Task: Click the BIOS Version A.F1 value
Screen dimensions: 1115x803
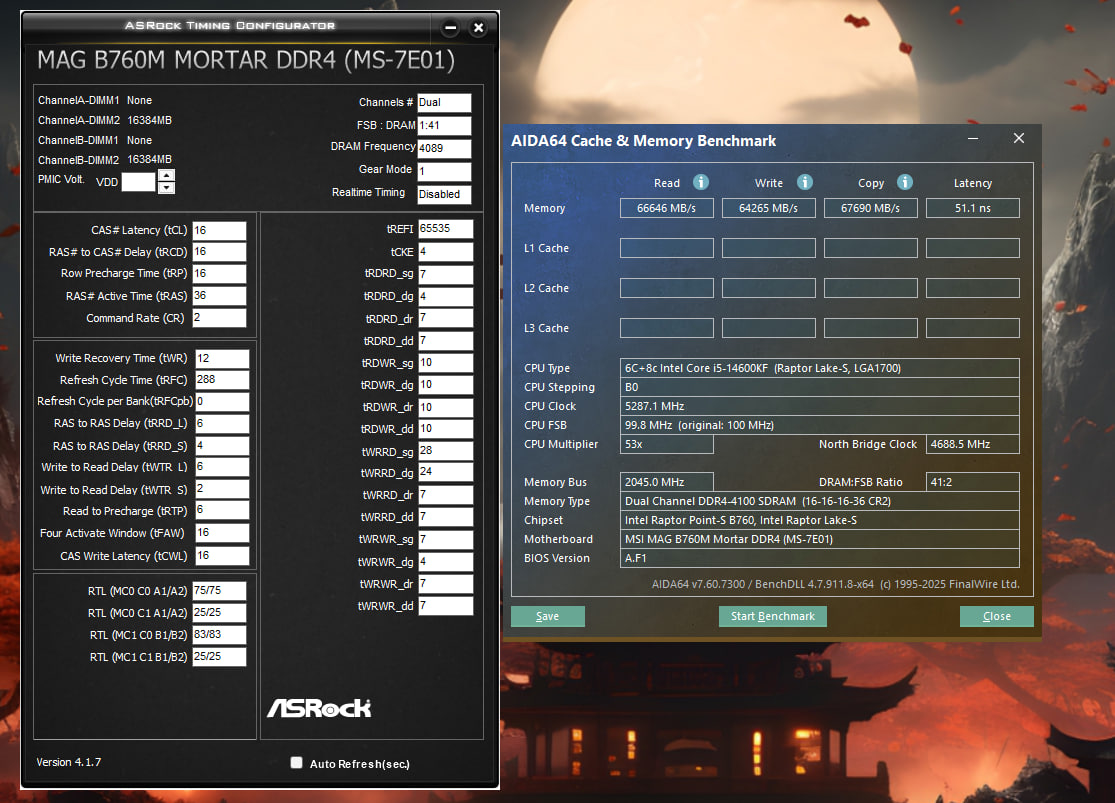Action: 819,558
